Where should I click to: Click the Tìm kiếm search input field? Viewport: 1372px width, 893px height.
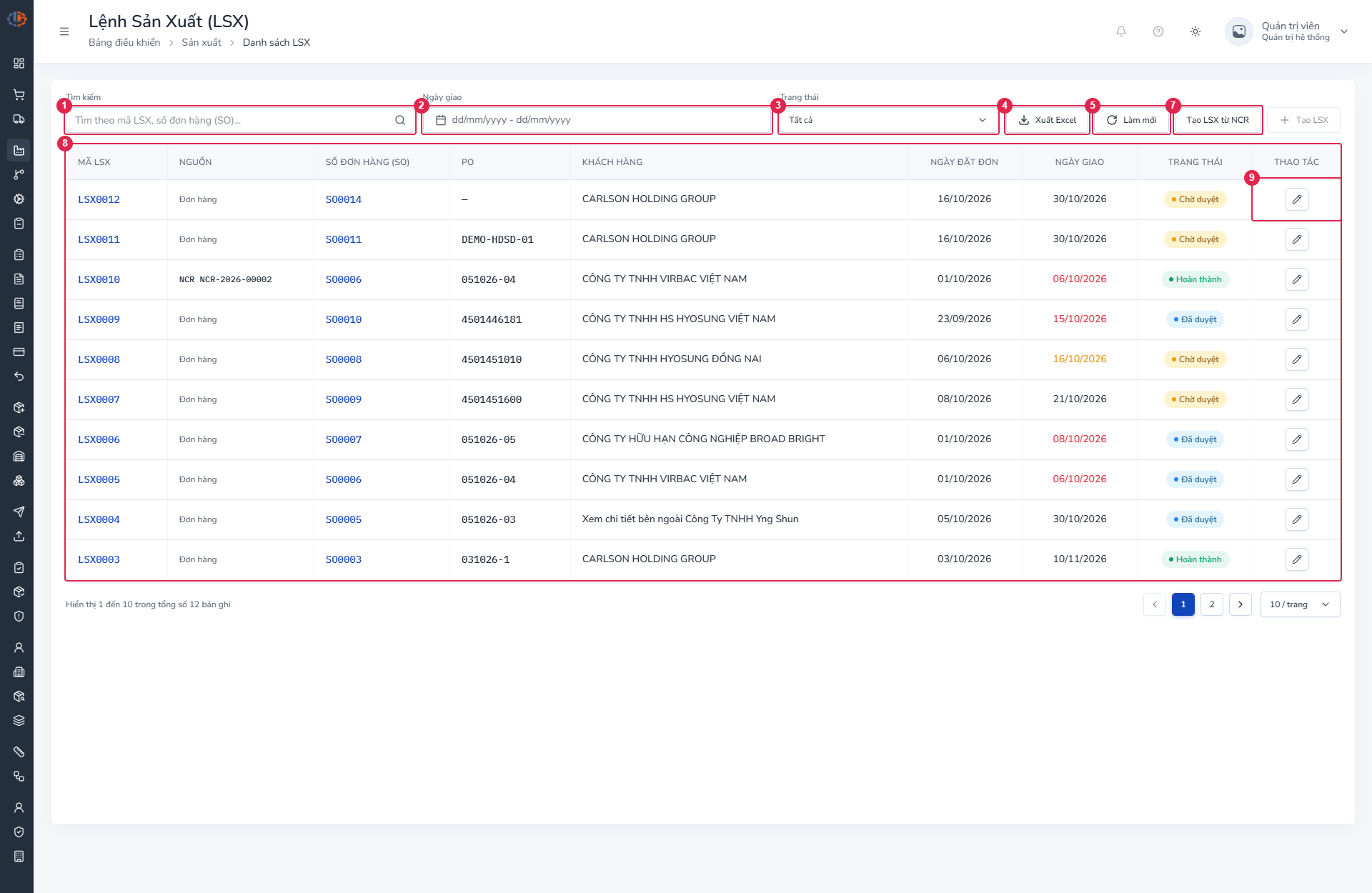240,120
